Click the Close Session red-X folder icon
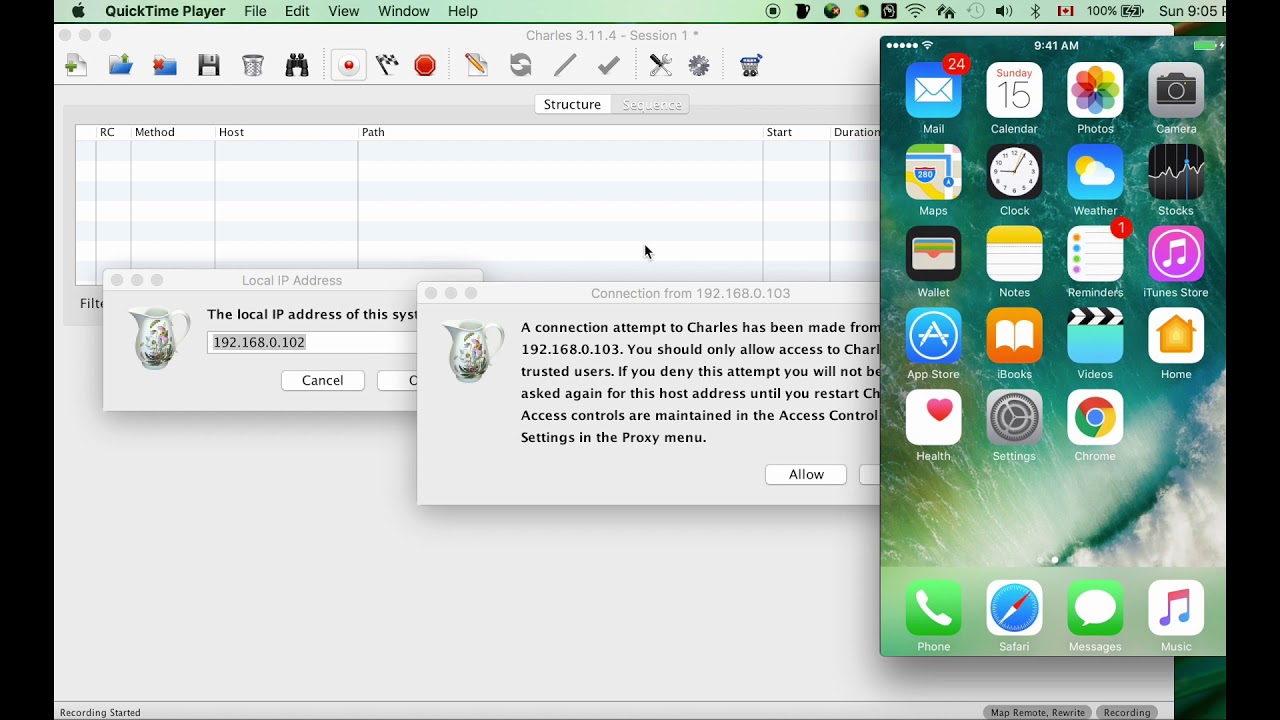The image size is (1280, 720). (x=164, y=66)
